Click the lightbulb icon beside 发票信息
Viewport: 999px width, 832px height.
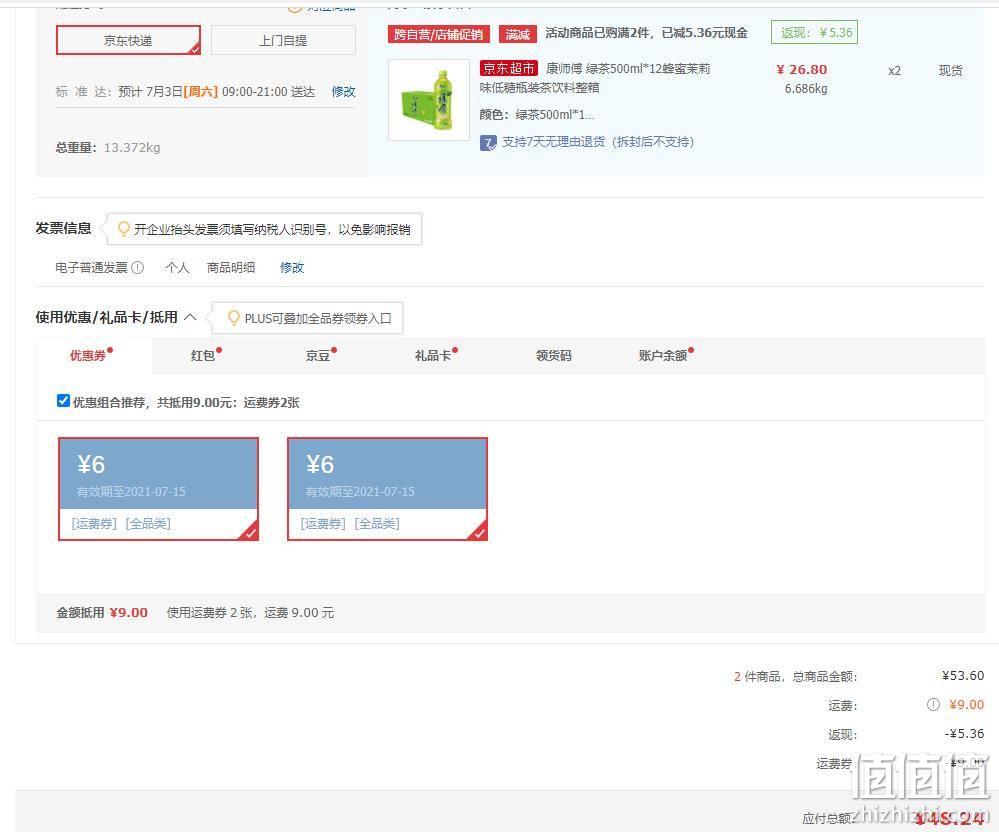click(124, 229)
